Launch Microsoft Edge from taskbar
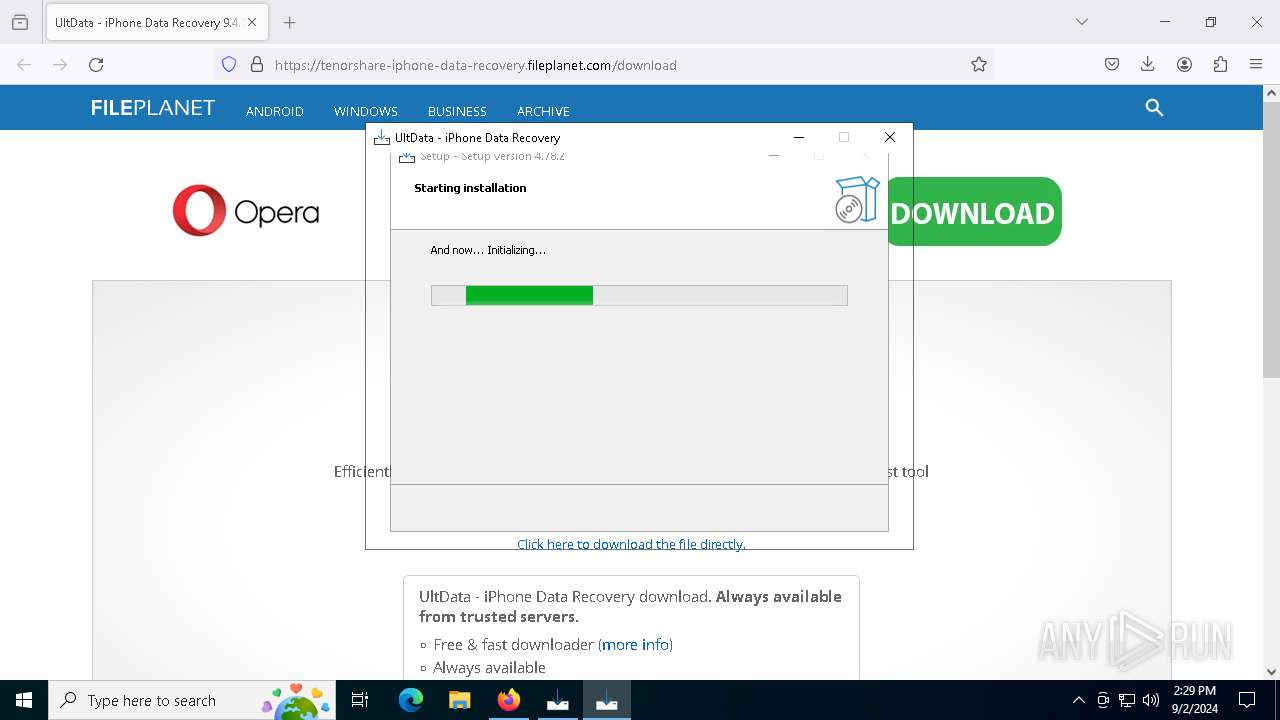1280x720 pixels. [x=411, y=700]
